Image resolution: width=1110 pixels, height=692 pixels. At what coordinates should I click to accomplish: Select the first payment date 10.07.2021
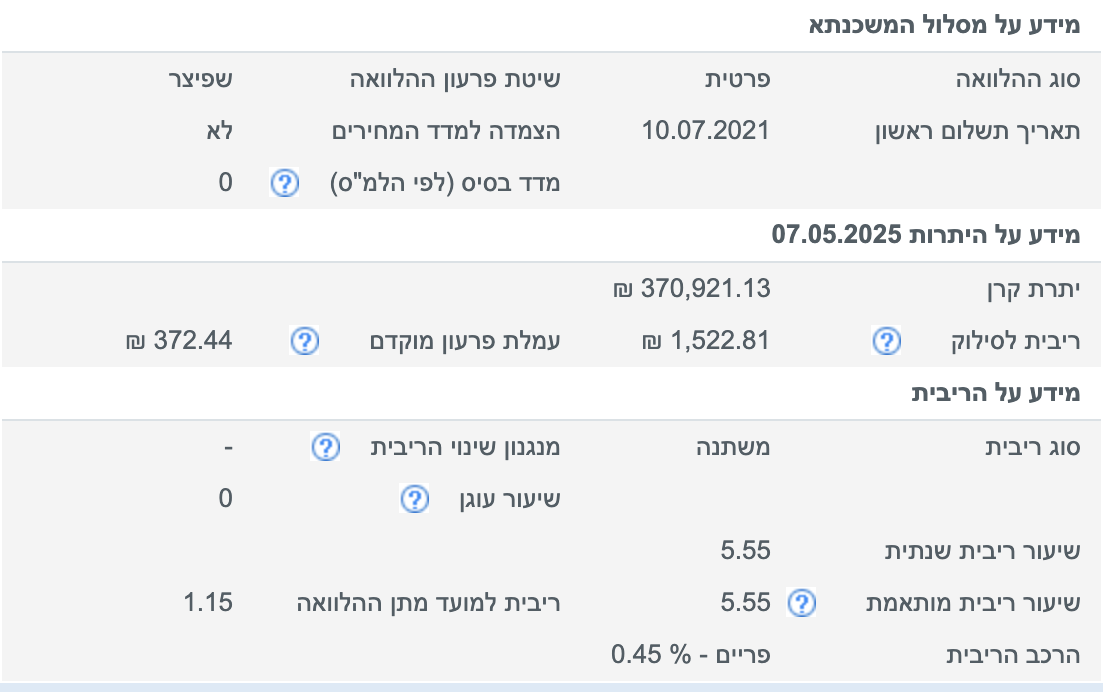click(706, 130)
